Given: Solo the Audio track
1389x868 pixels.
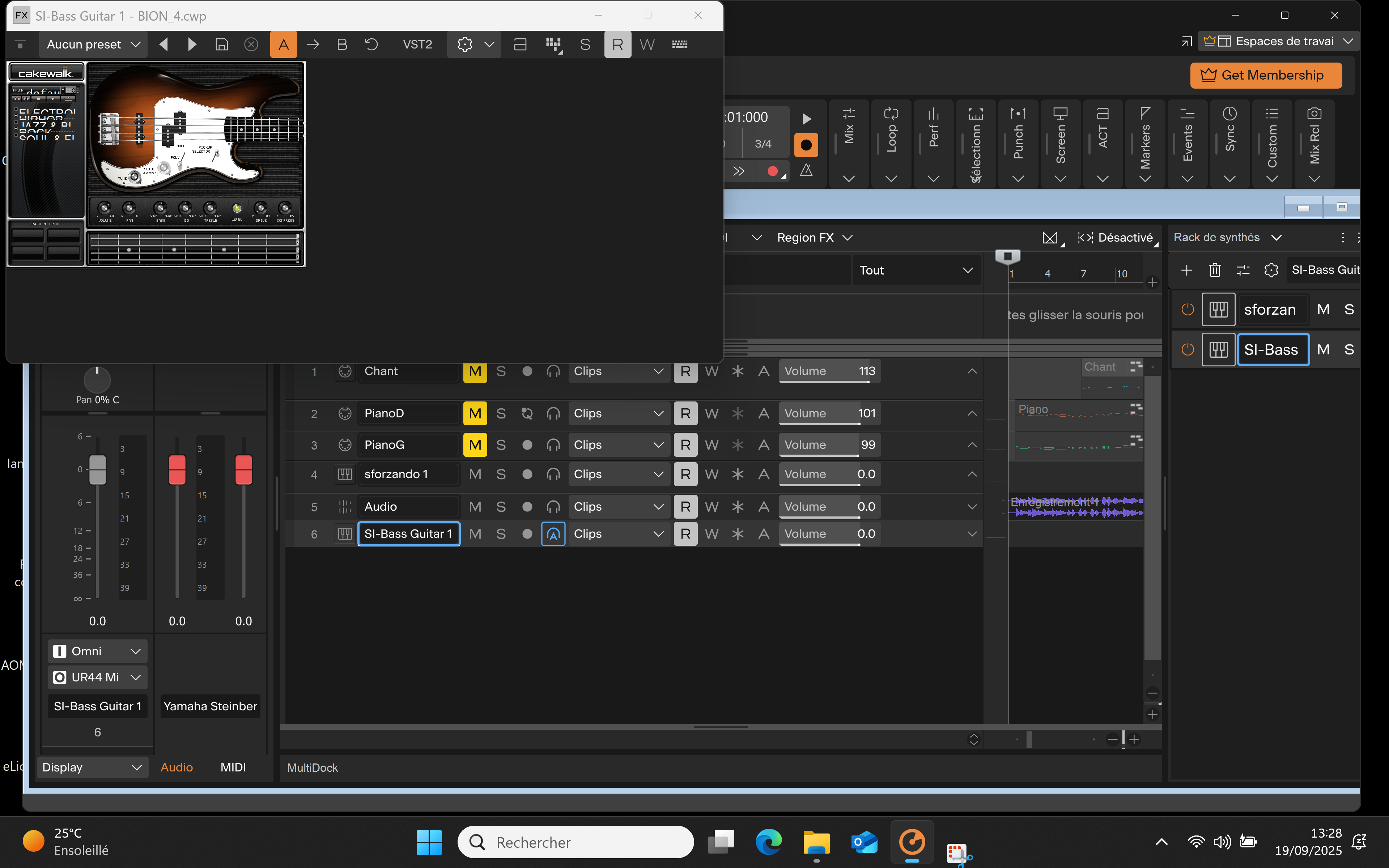Looking at the screenshot, I should (x=501, y=506).
